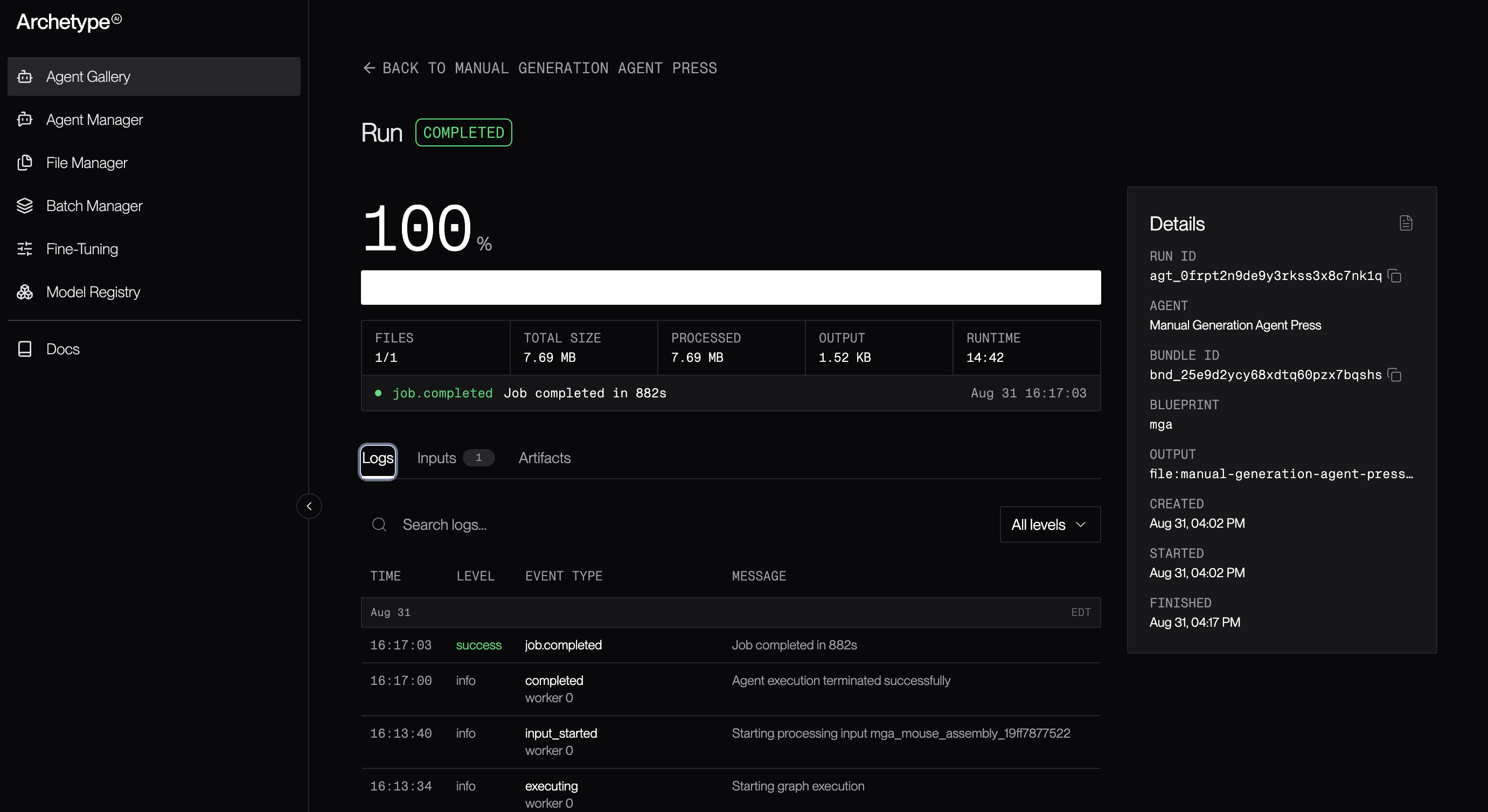Select the job.completed log row at 16:17:03

[731, 645]
